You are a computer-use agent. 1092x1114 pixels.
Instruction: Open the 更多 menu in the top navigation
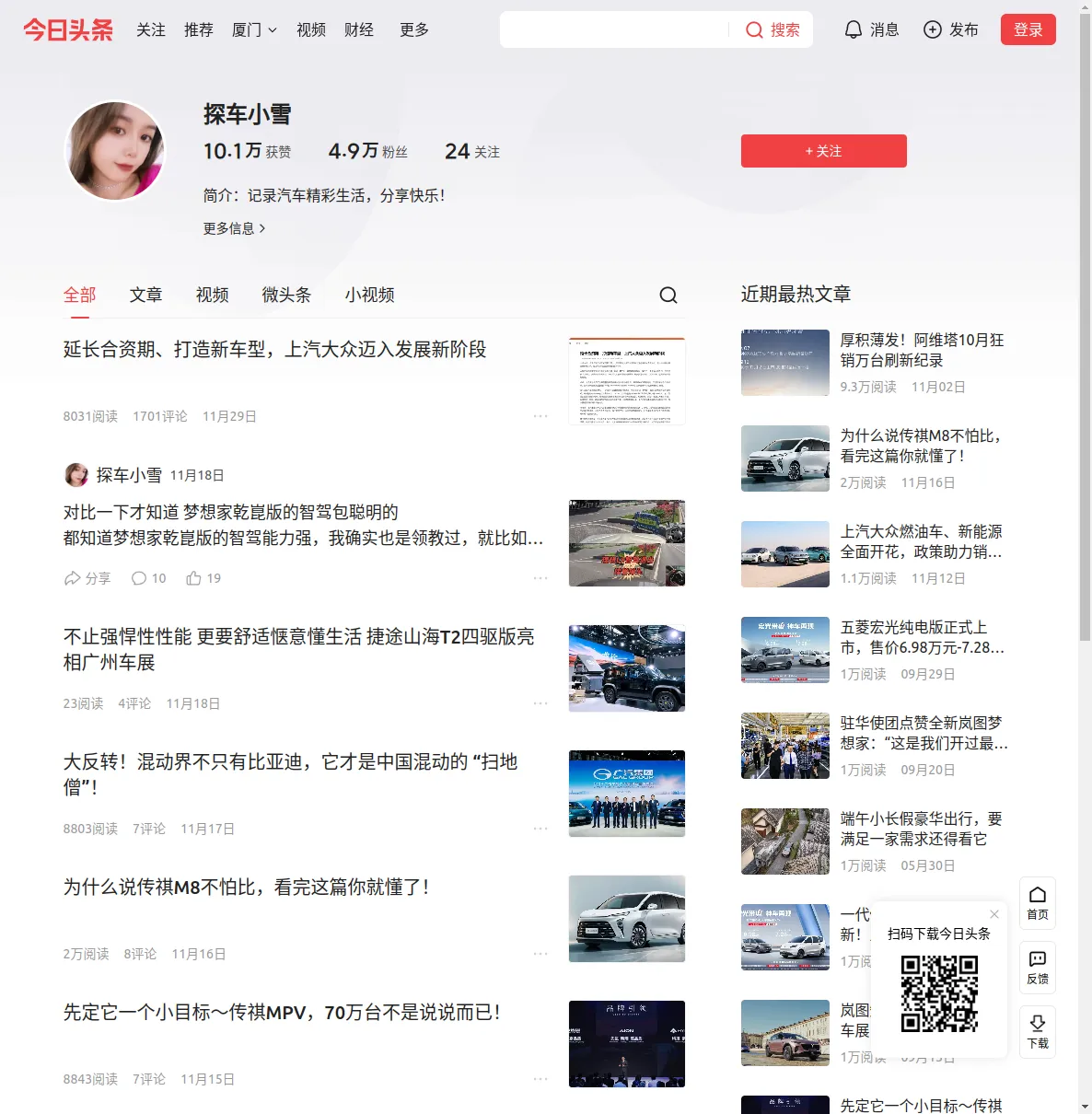[x=414, y=30]
